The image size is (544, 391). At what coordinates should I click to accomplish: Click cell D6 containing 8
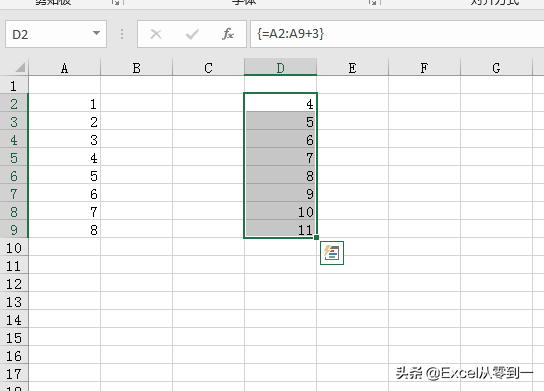click(x=280, y=175)
